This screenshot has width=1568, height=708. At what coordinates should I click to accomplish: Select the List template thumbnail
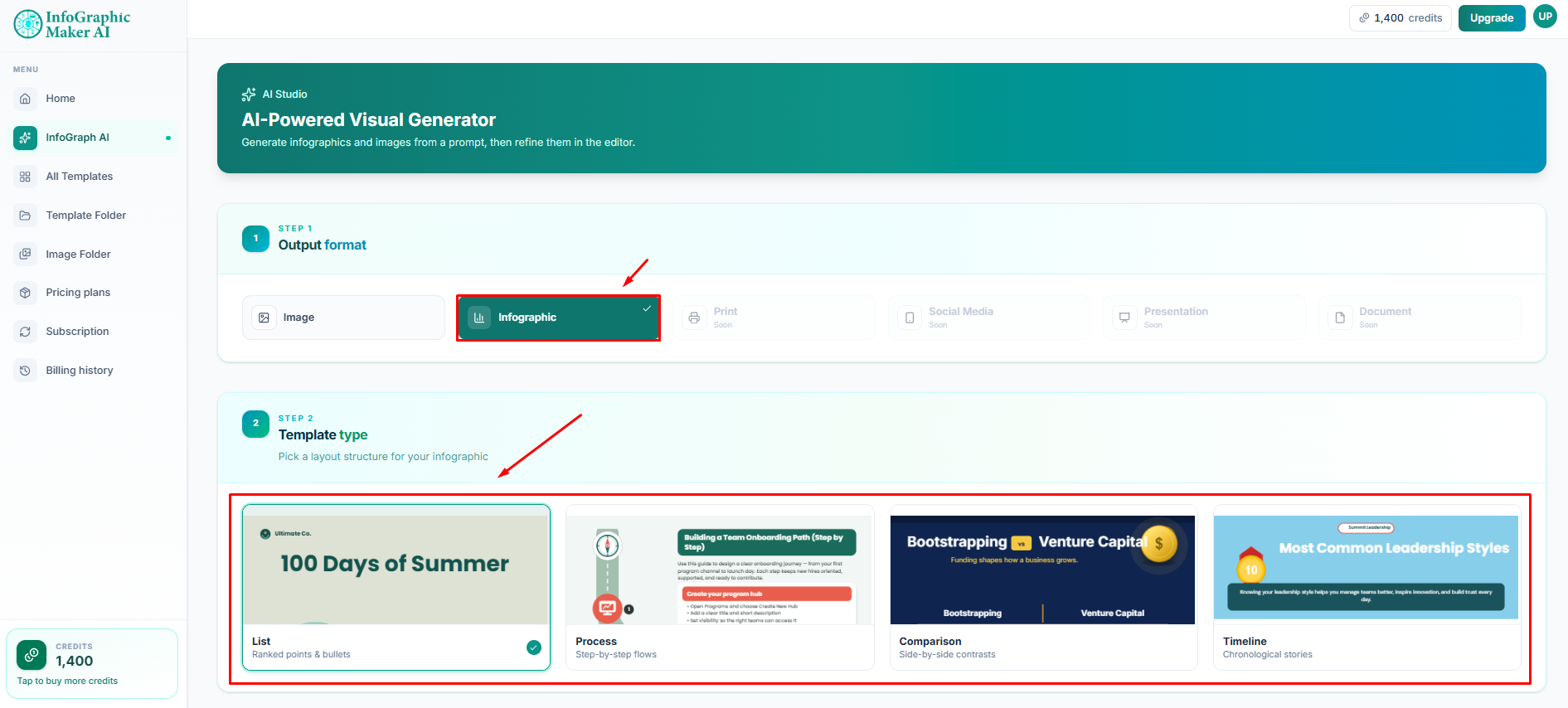[x=396, y=570]
